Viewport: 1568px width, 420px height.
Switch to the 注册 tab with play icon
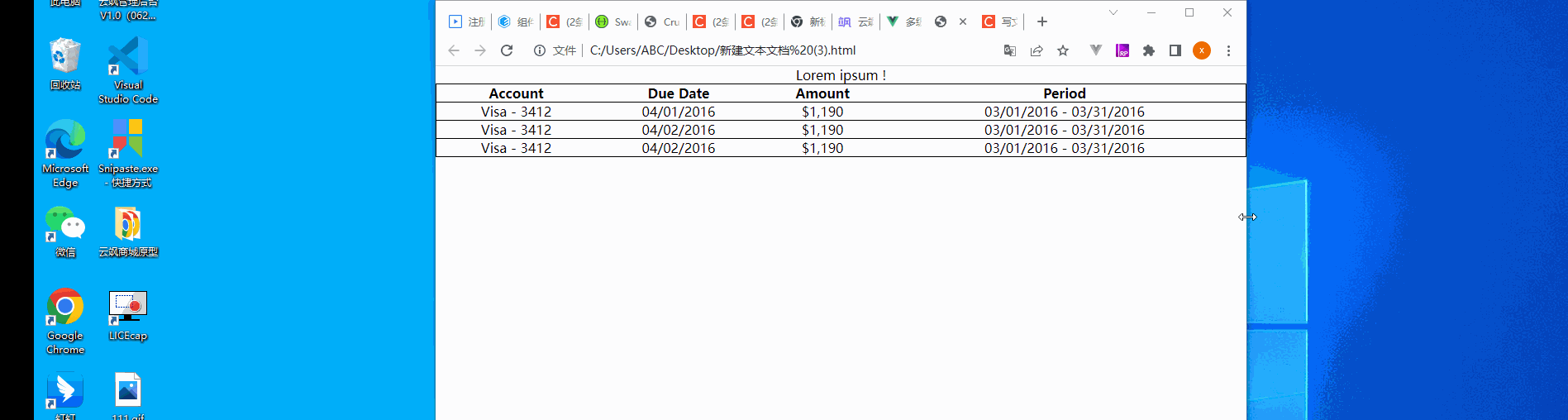[466, 21]
